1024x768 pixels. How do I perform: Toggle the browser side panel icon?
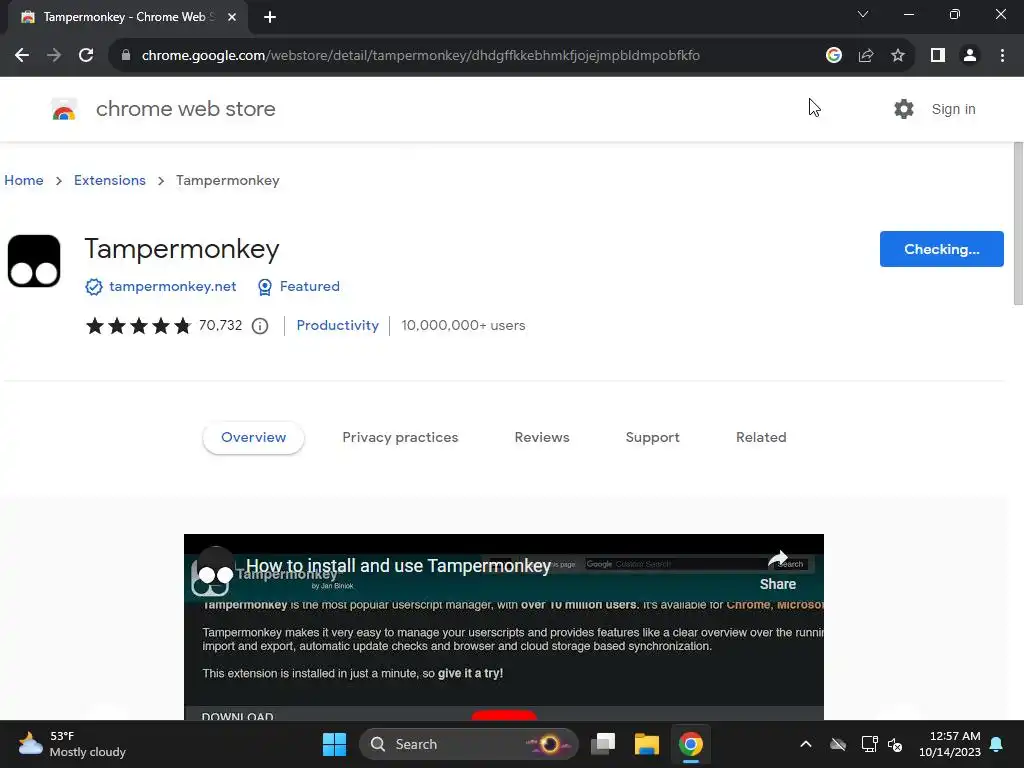(x=938, y=56)
